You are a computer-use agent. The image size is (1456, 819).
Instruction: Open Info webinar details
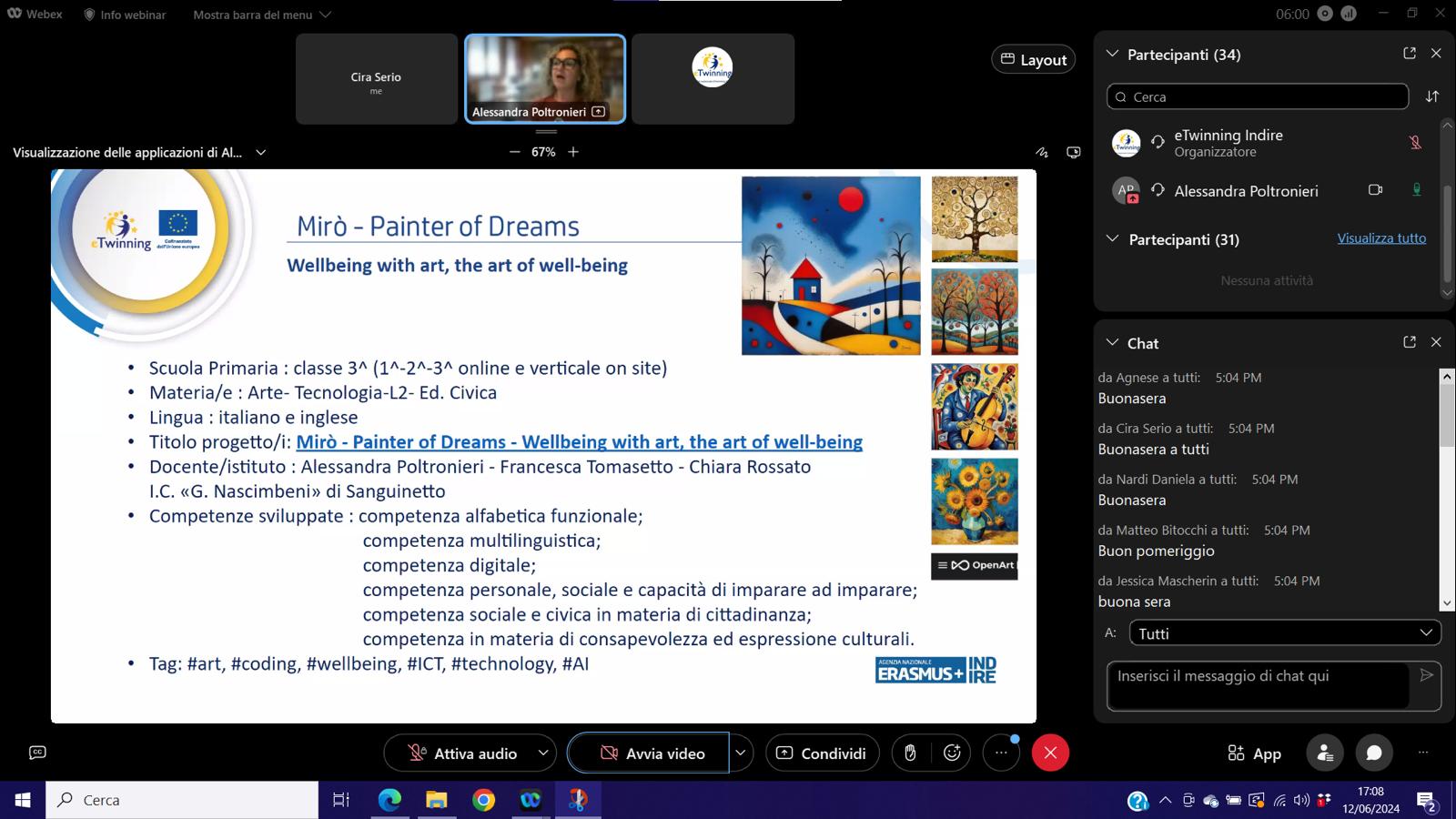click(x=125, y=15)
